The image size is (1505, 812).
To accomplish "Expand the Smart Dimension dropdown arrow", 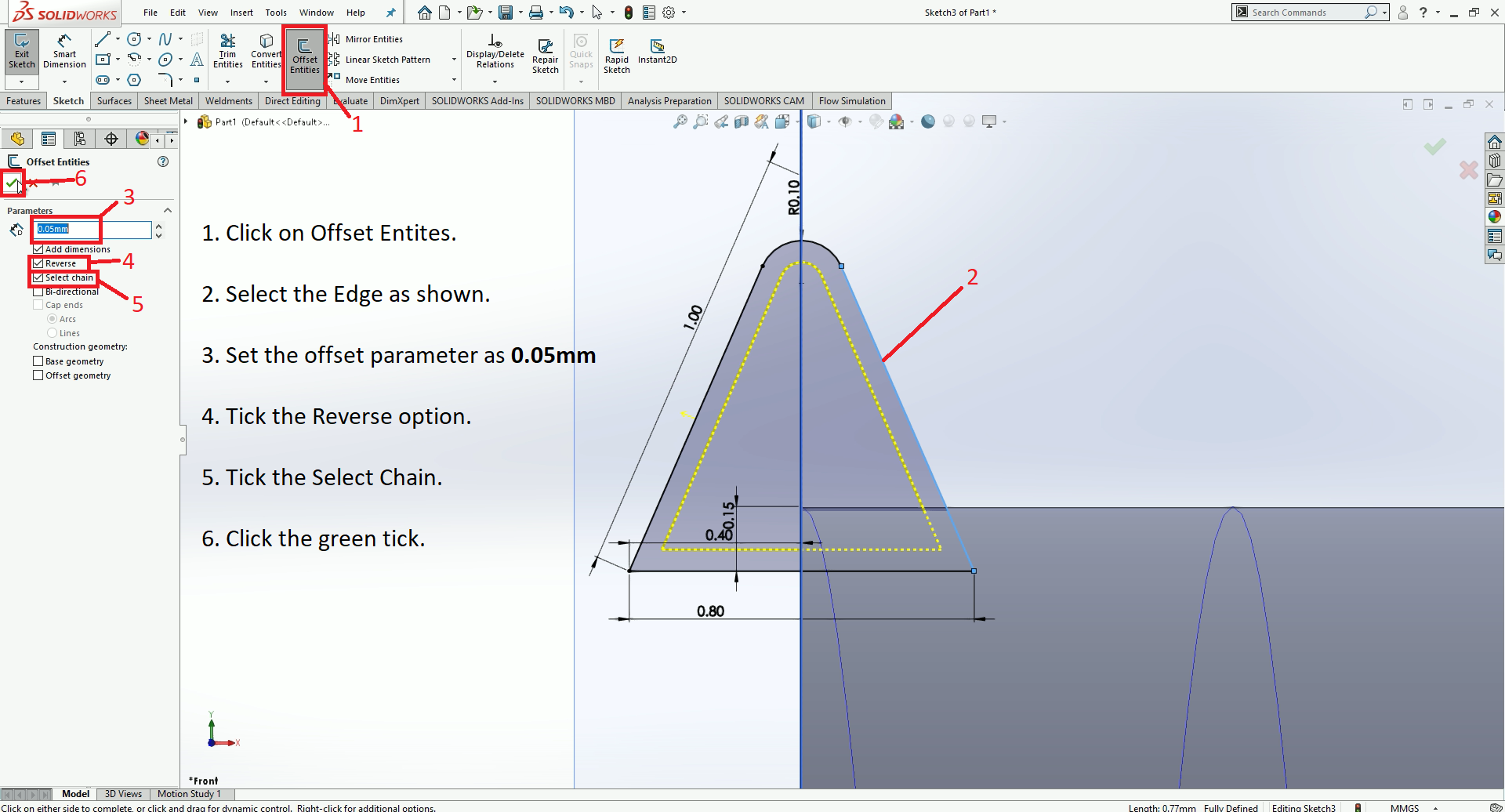I will coord(64,82).
